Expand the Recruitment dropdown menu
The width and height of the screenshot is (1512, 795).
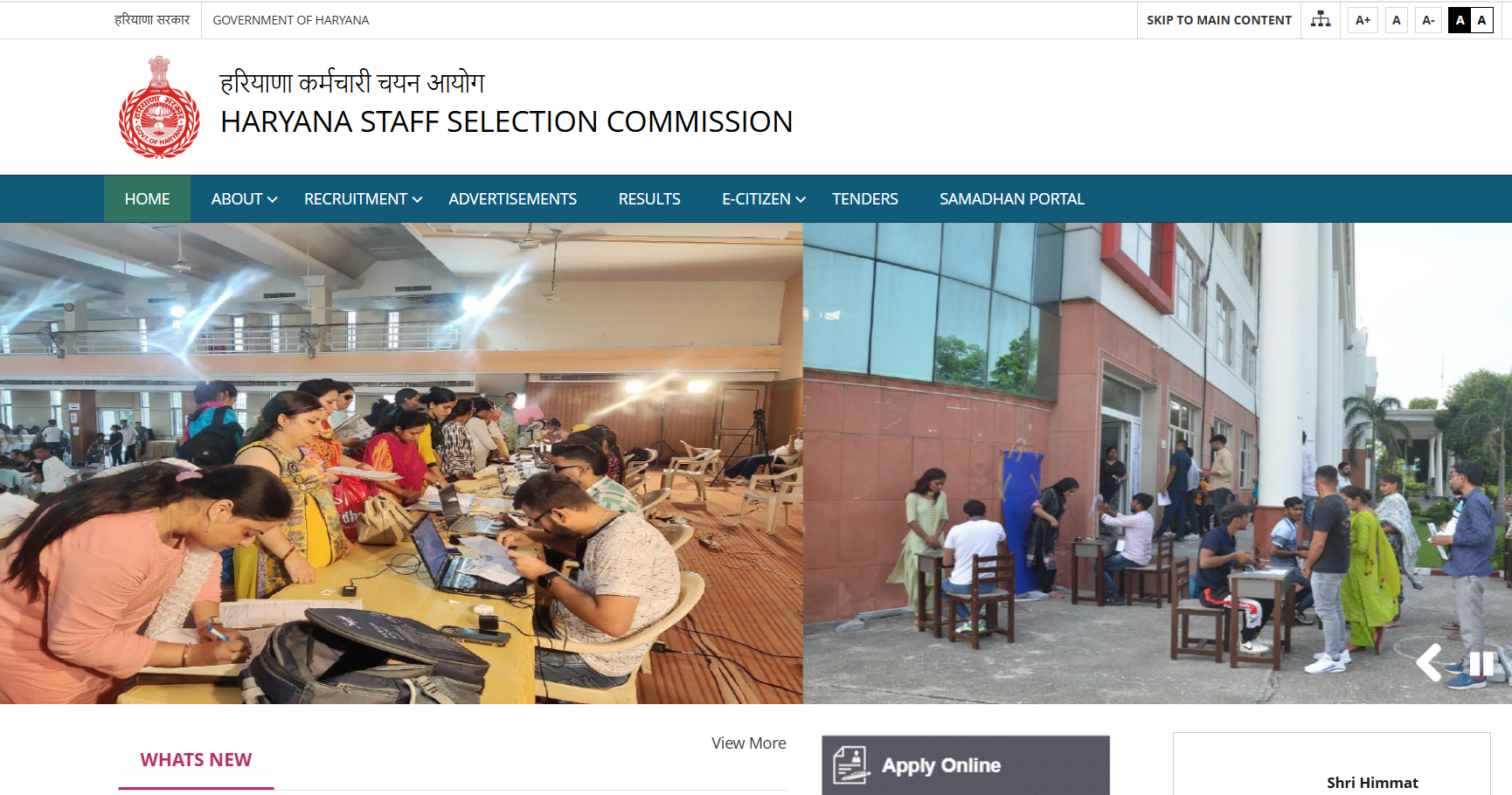point(363,199)
